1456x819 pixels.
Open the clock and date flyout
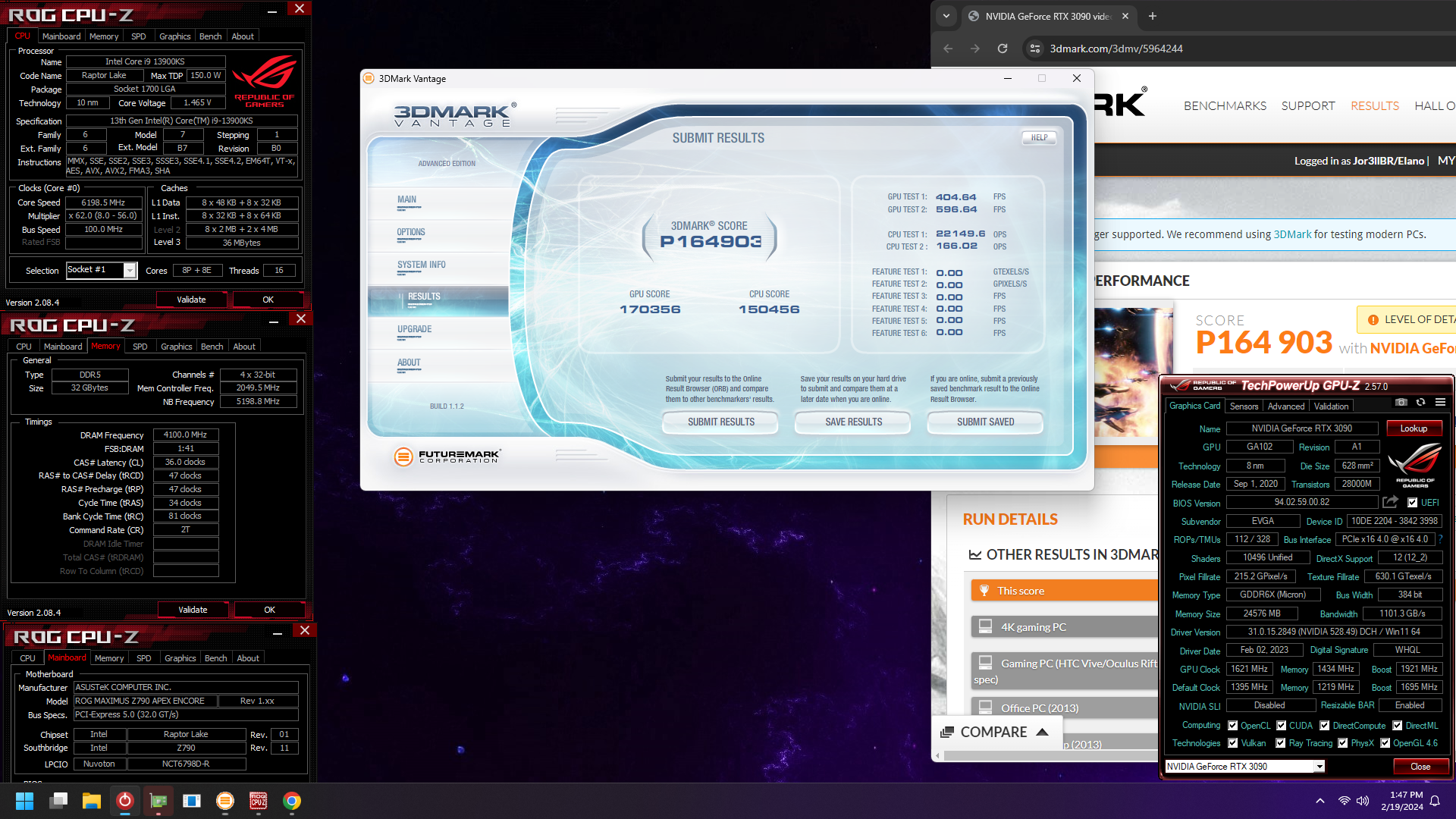1402,801
